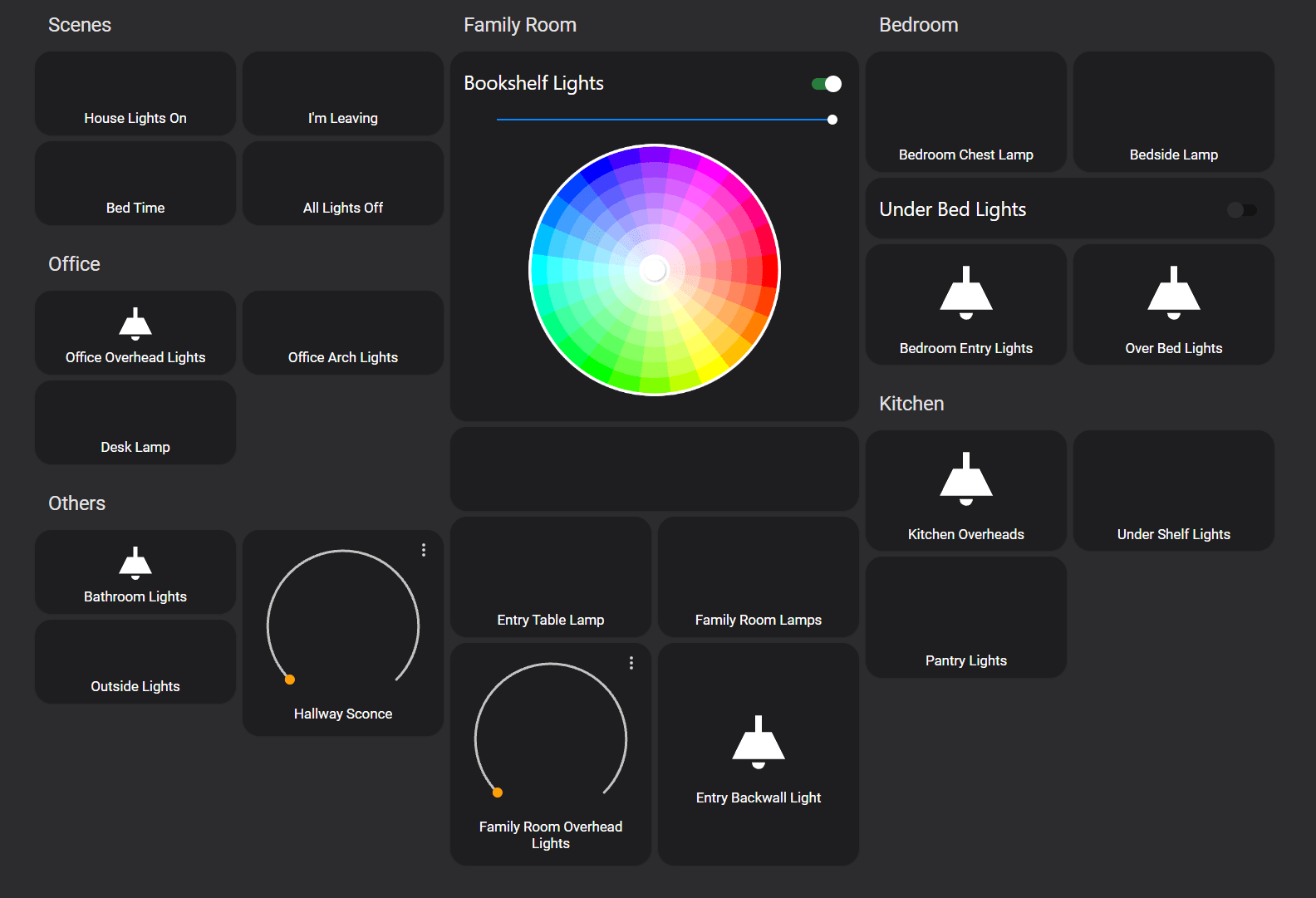Tap the Entry Backwall Light lamp icon
Image resolution: width=1316 pixels, height=898 pixels.
tap(759, 743)
